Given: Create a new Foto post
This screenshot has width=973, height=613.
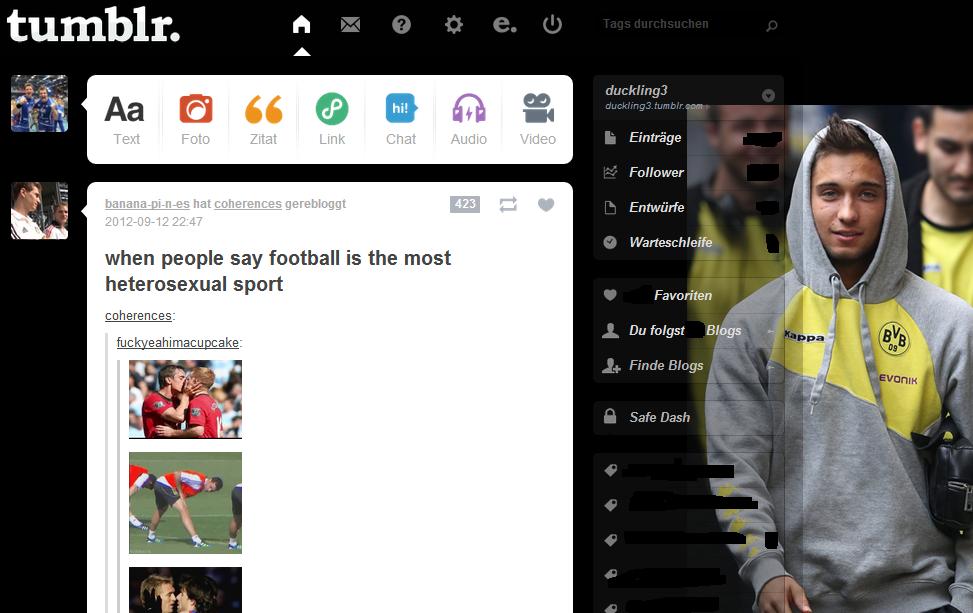Looking at the screenshot, I should click(x=195, y=120).
